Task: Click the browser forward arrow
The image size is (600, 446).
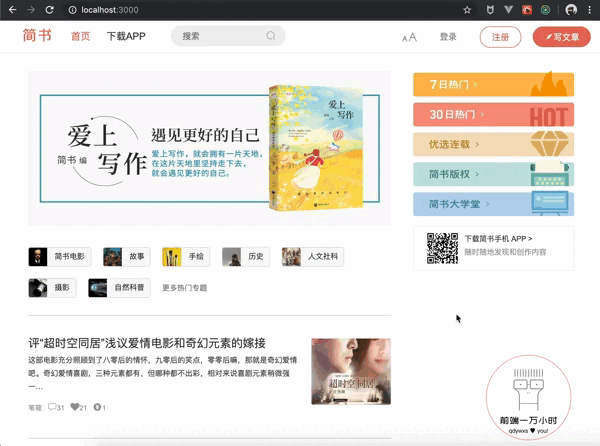Action: 31,10
